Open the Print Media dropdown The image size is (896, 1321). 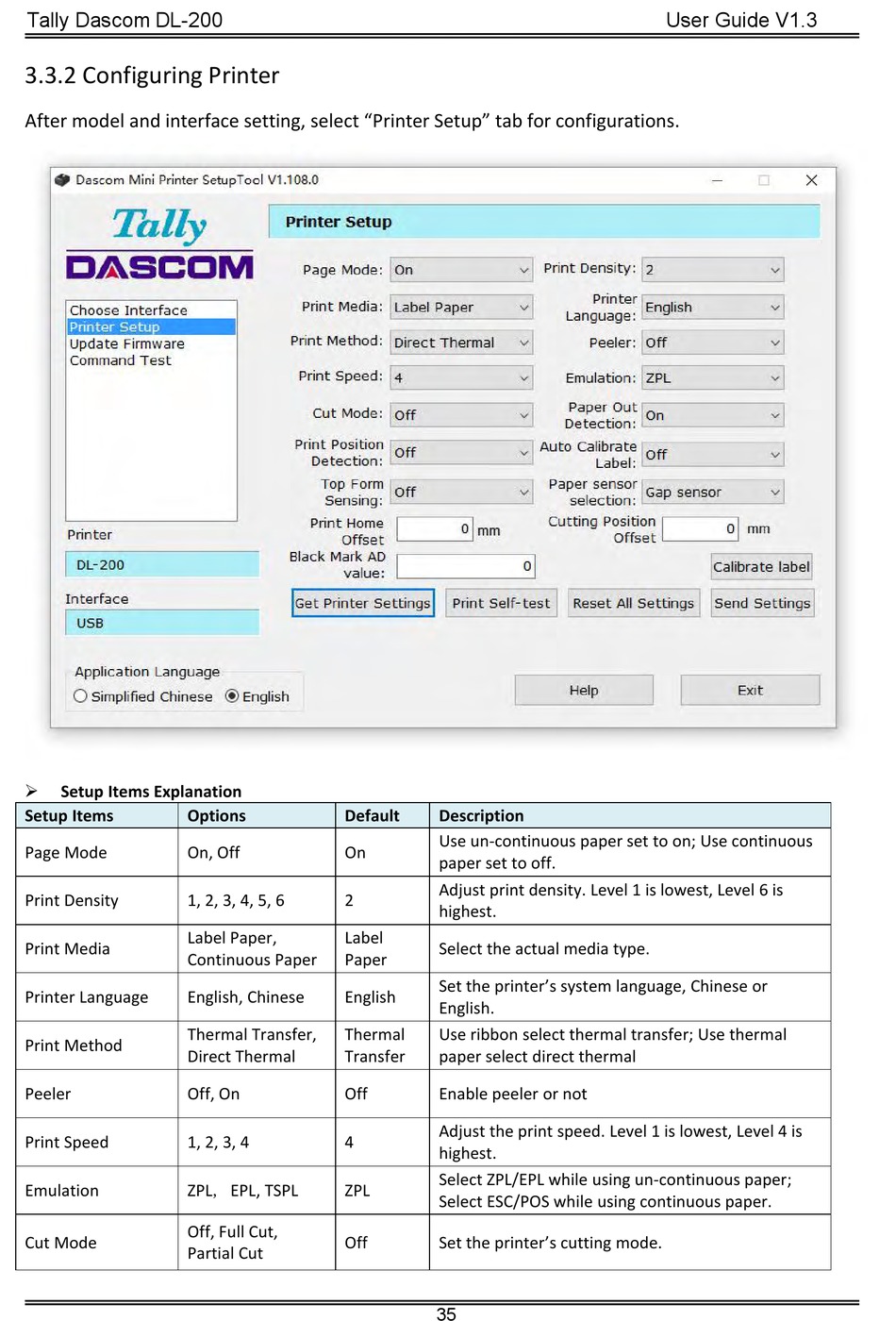click(461, 307)
